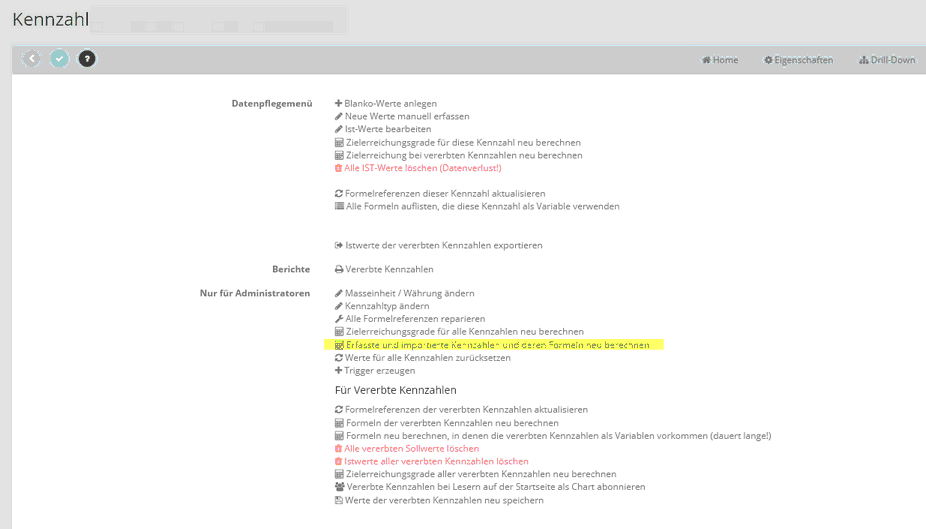
Task: Click Formelreferenzen dieser Kennzahl aktualisieren
Action: [445, 193]
